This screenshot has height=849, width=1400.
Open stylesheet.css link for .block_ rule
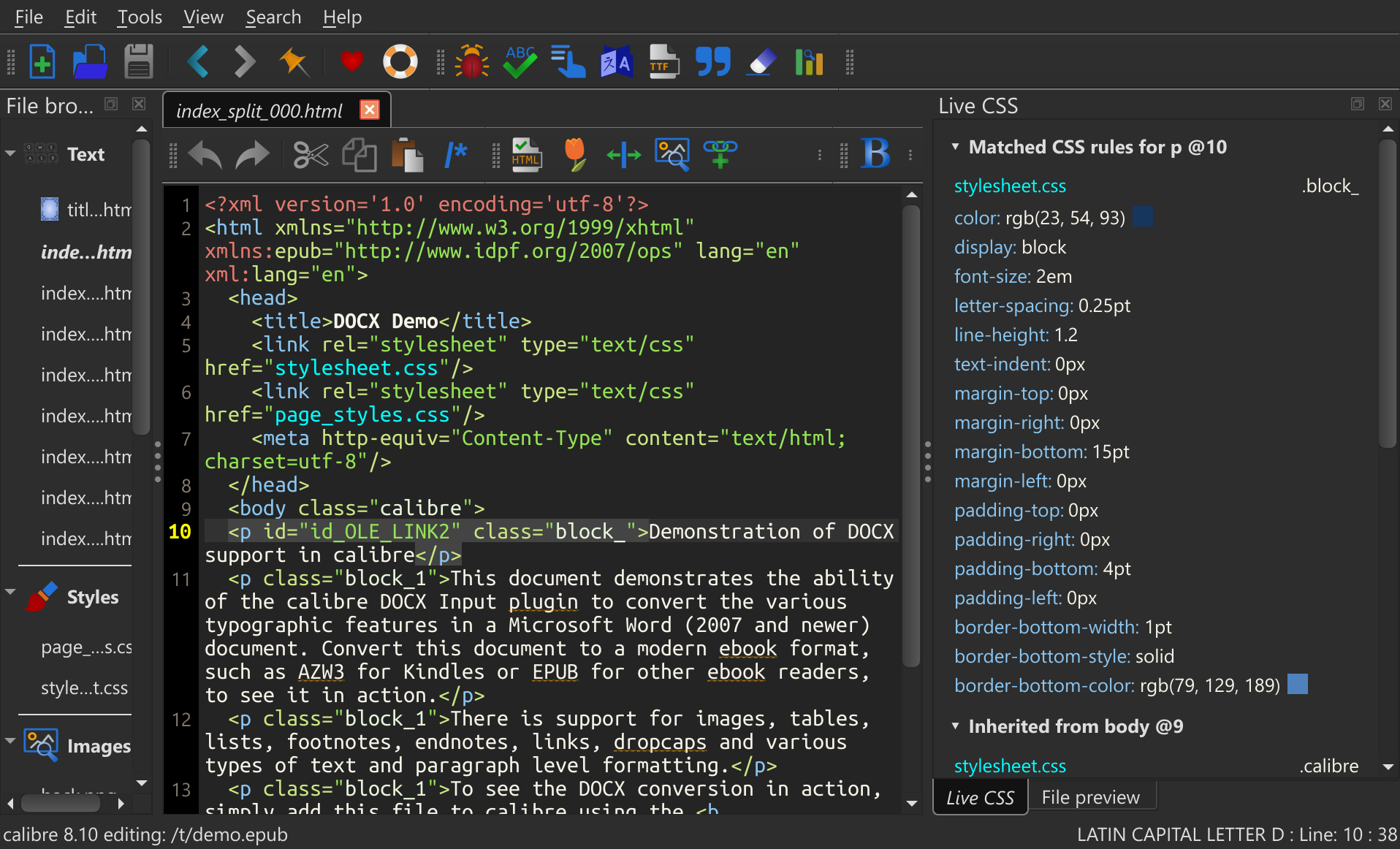[x=1010, y=186]
